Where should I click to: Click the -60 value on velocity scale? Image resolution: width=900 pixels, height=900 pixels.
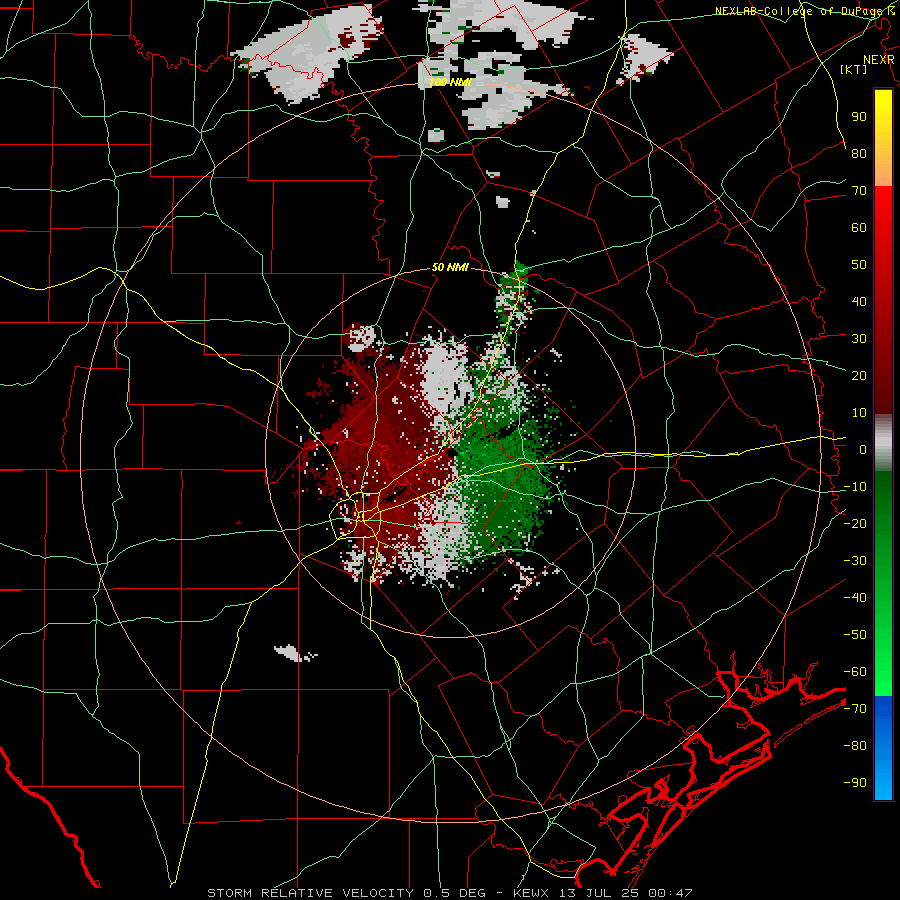(855, 672)
